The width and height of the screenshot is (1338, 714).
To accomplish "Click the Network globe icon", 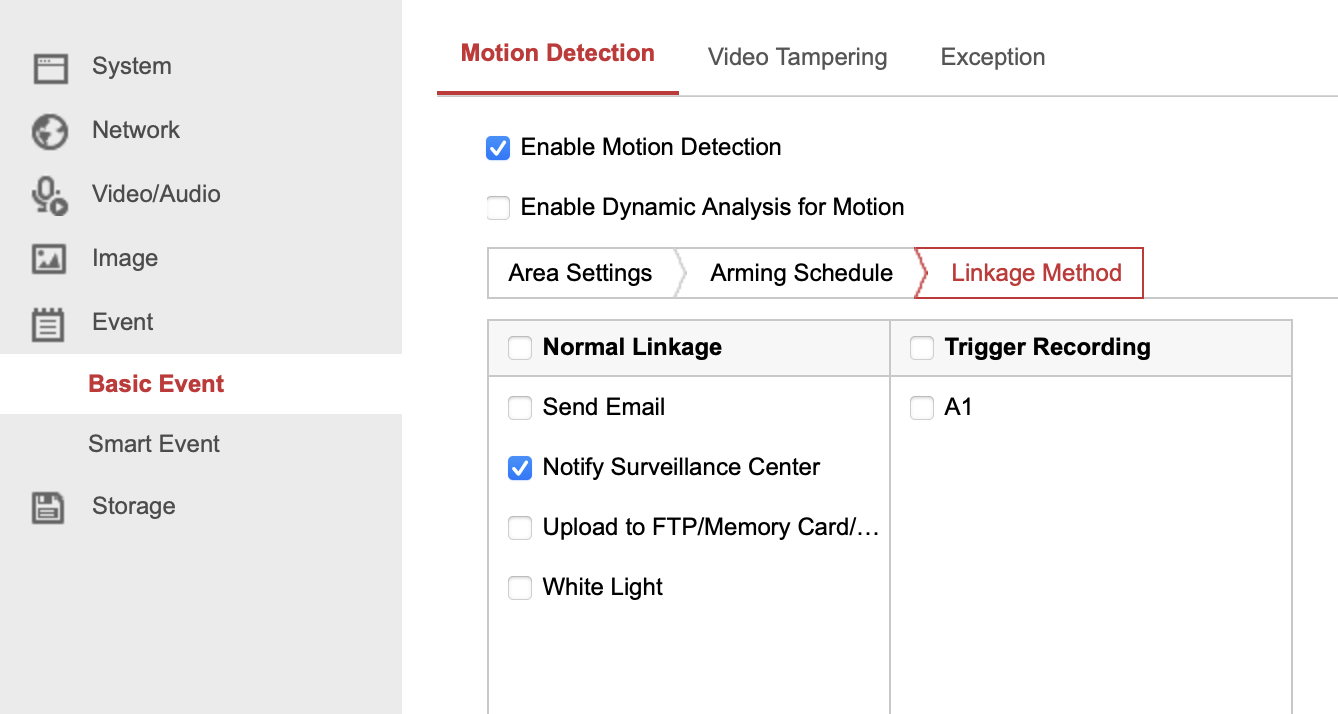I will (x=50, y=131).
